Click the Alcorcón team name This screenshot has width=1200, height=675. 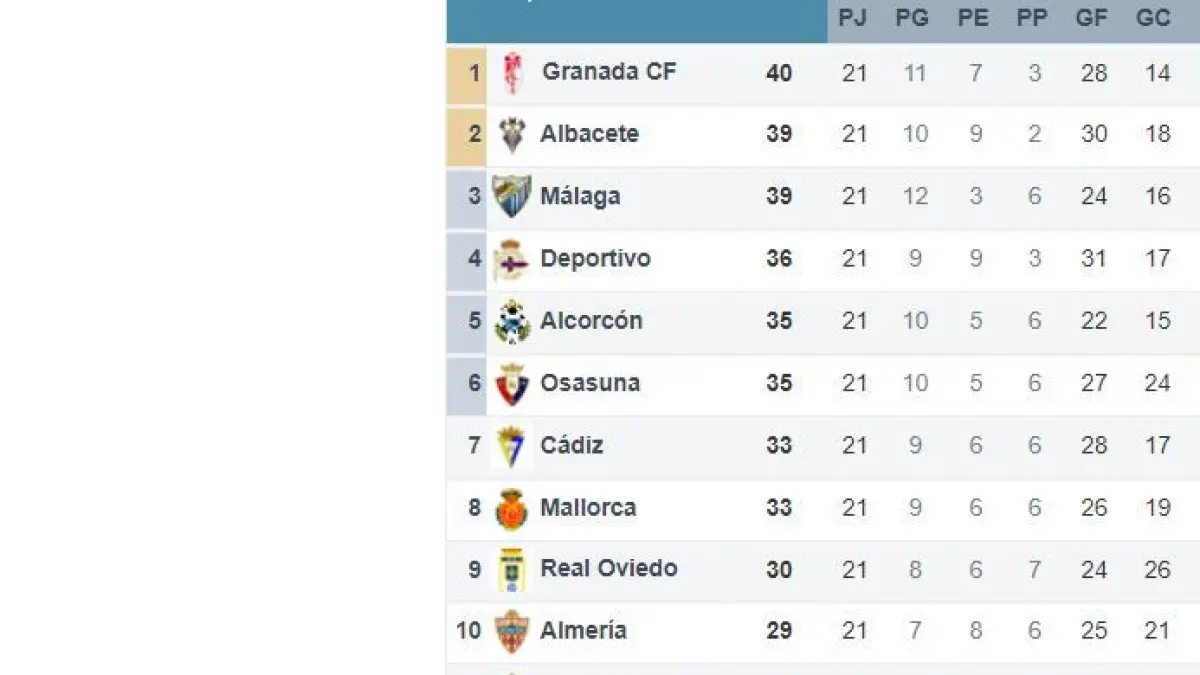591,320
